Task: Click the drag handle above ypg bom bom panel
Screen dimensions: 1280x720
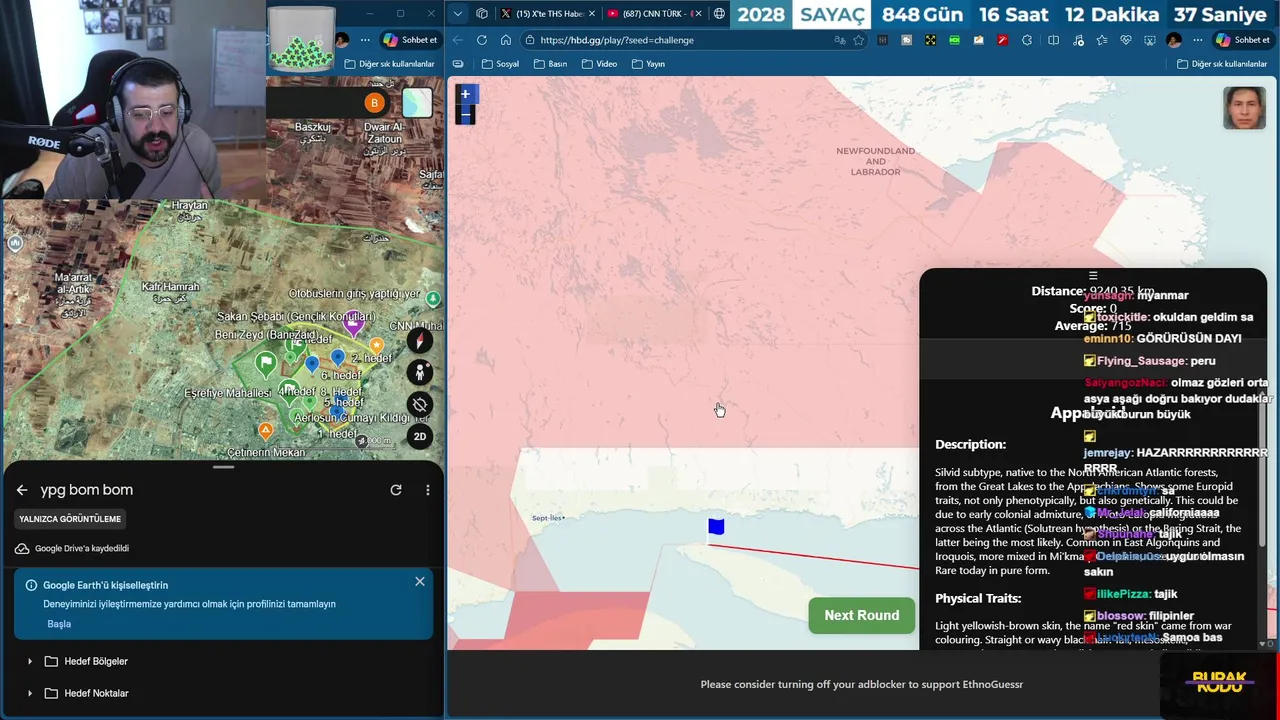Action: [223, 467]
